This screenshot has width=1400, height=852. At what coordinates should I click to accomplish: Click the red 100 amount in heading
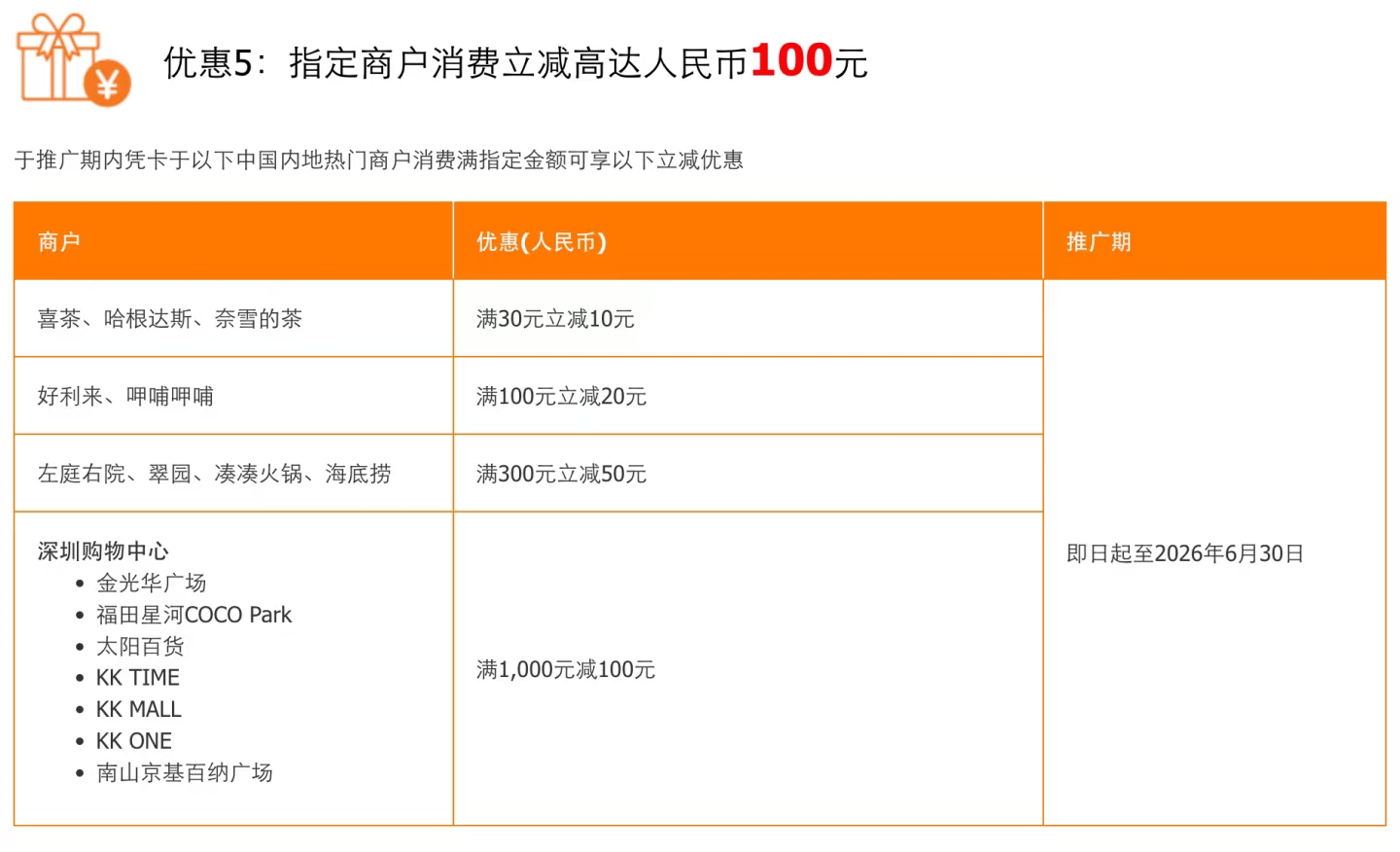(791, 60)
